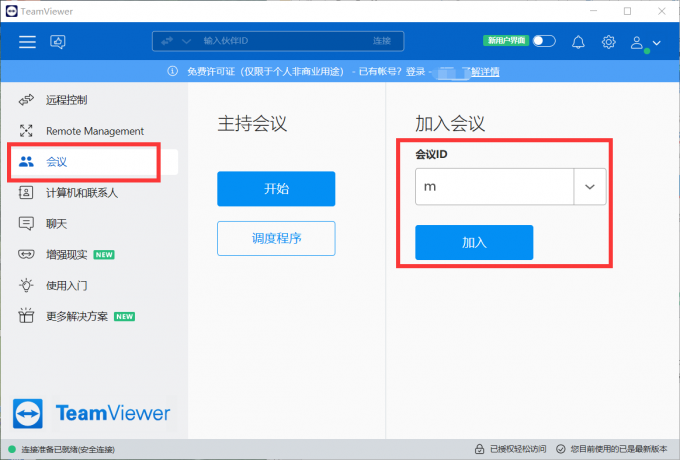Viewport: 680px width, 460px height.
Task: Click the 了解详情 details link
Action: [x=485, y=72]
